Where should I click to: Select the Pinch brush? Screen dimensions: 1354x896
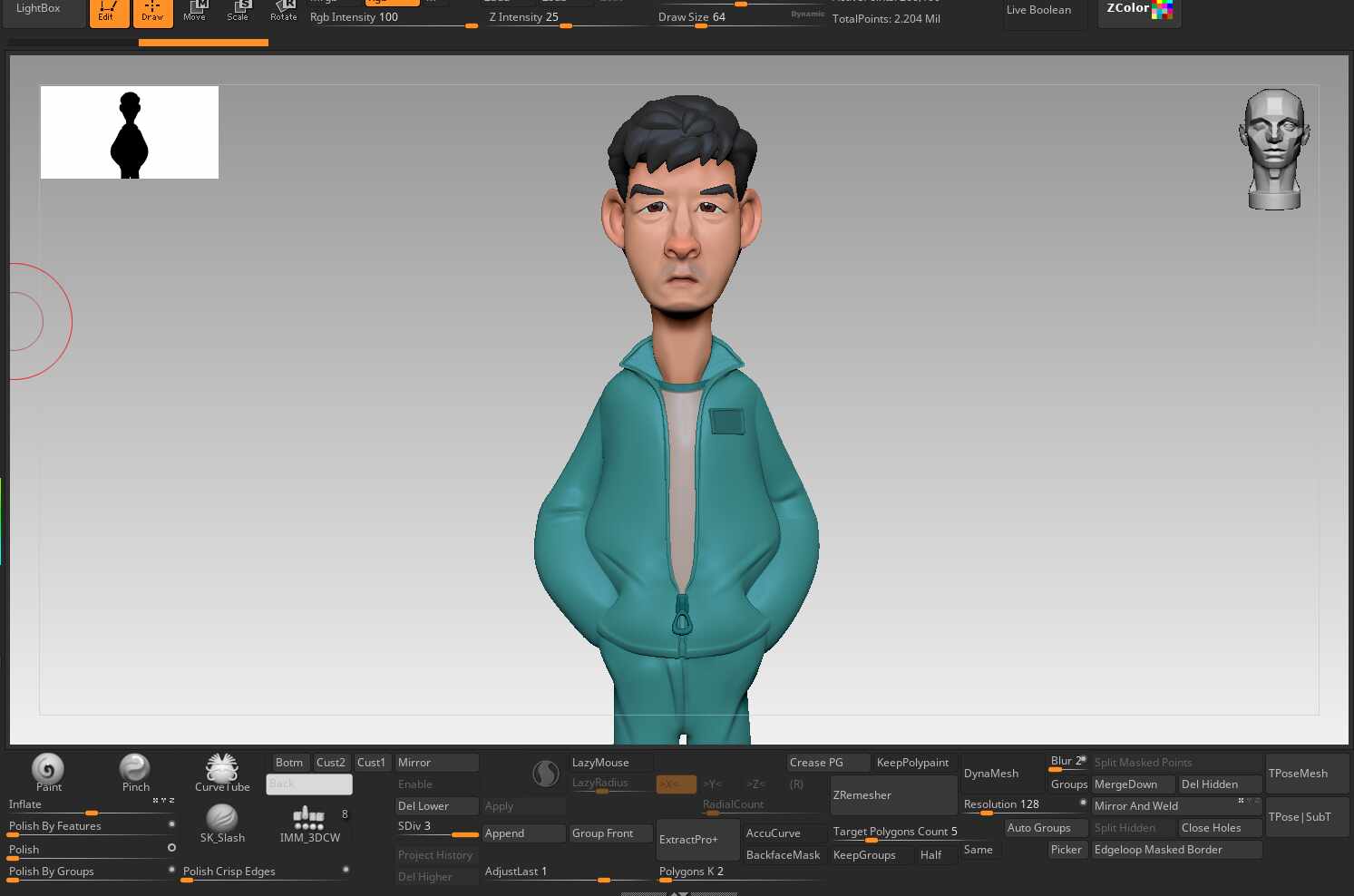coord(135,769)
